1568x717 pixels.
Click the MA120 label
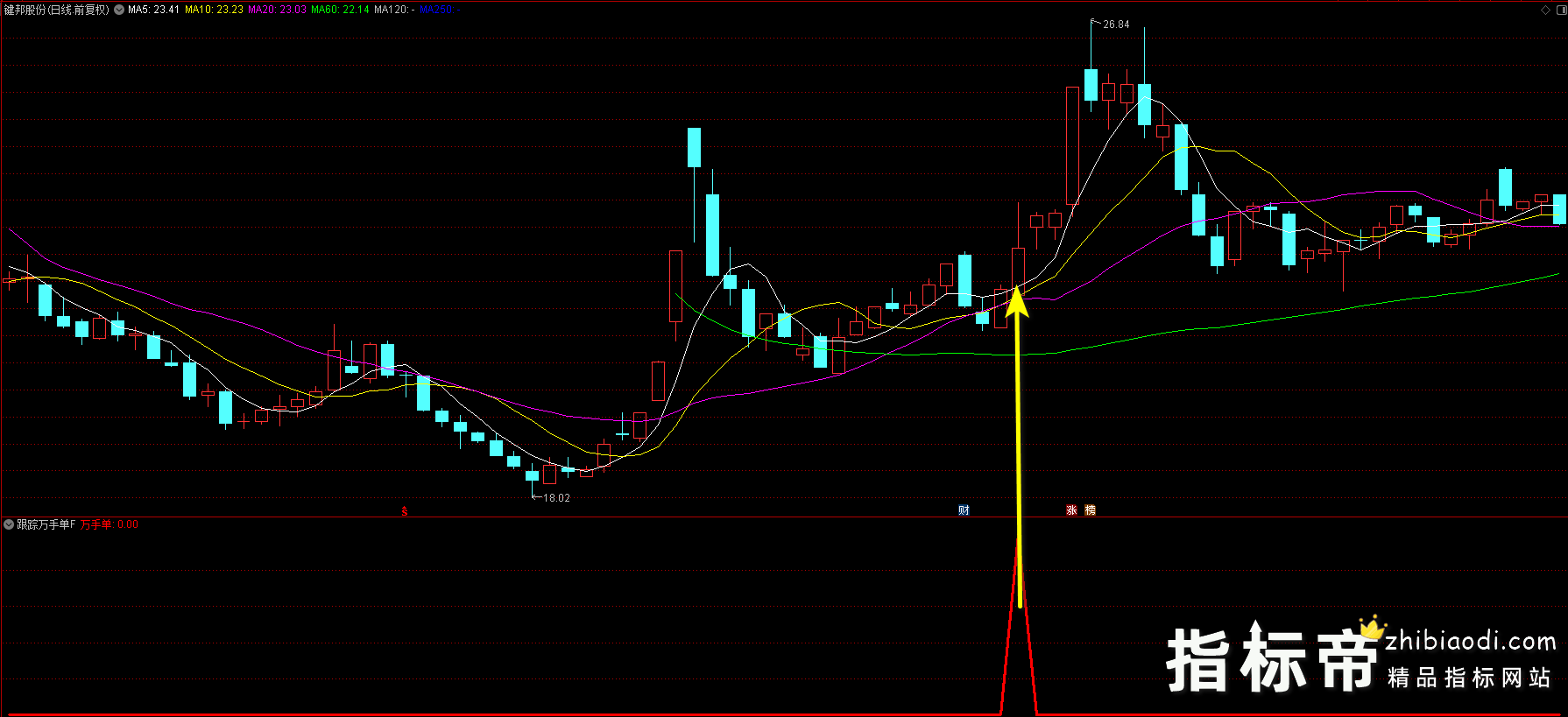(394, 10)
